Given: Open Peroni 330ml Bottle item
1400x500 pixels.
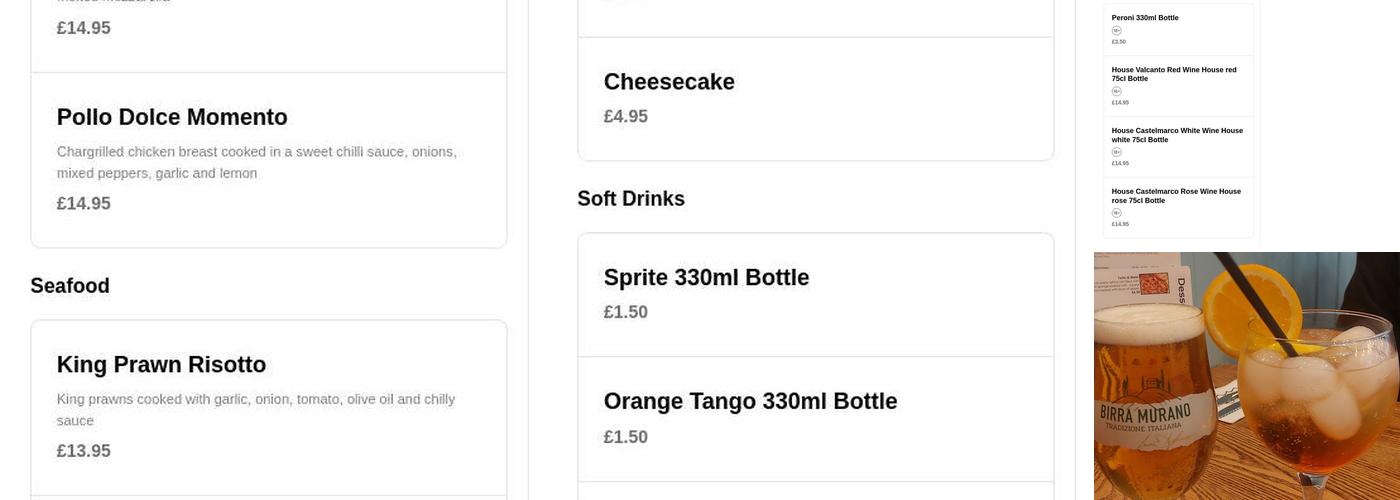Looking at the screenshot, I should pos(1145,18).
